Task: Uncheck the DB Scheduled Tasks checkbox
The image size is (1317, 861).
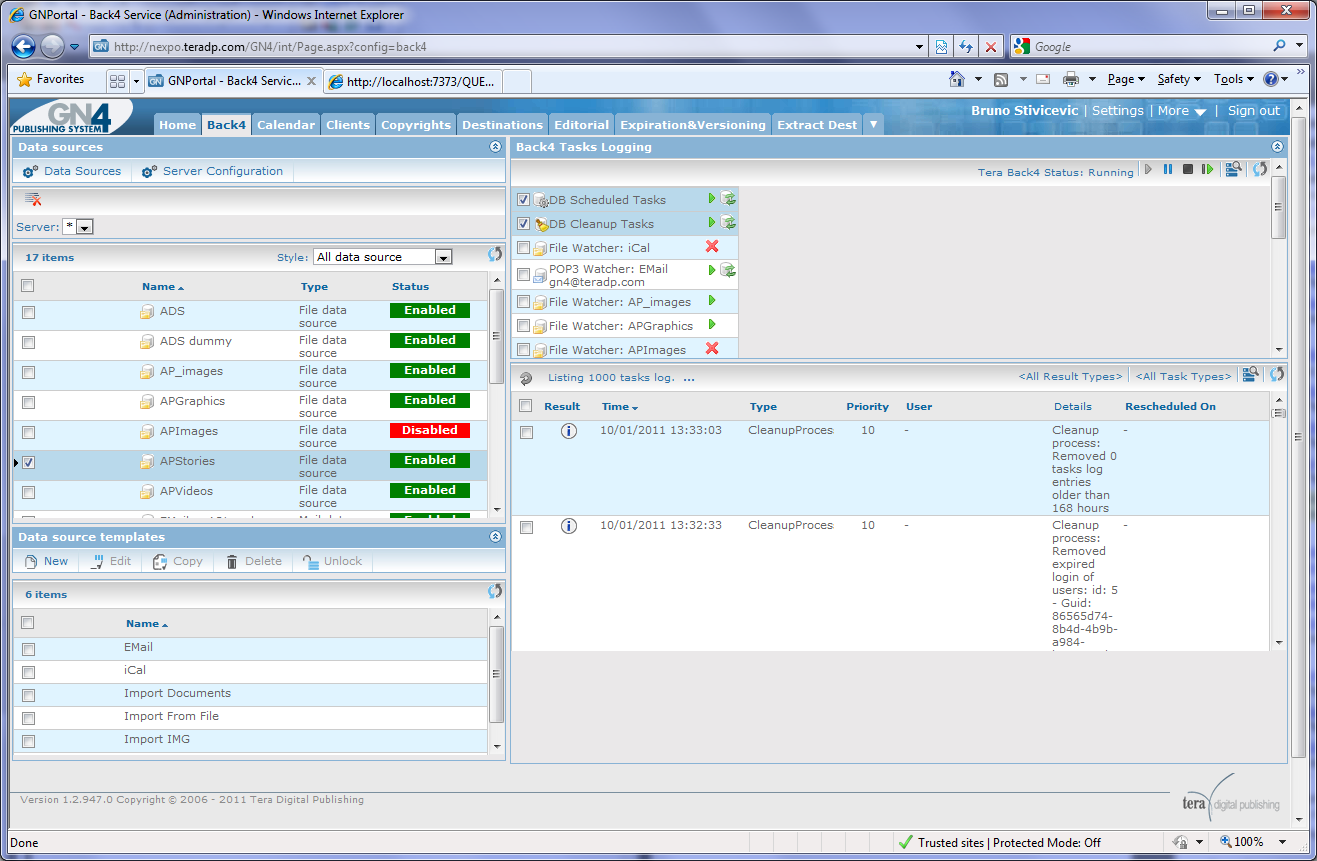Action: coord(523,200)
